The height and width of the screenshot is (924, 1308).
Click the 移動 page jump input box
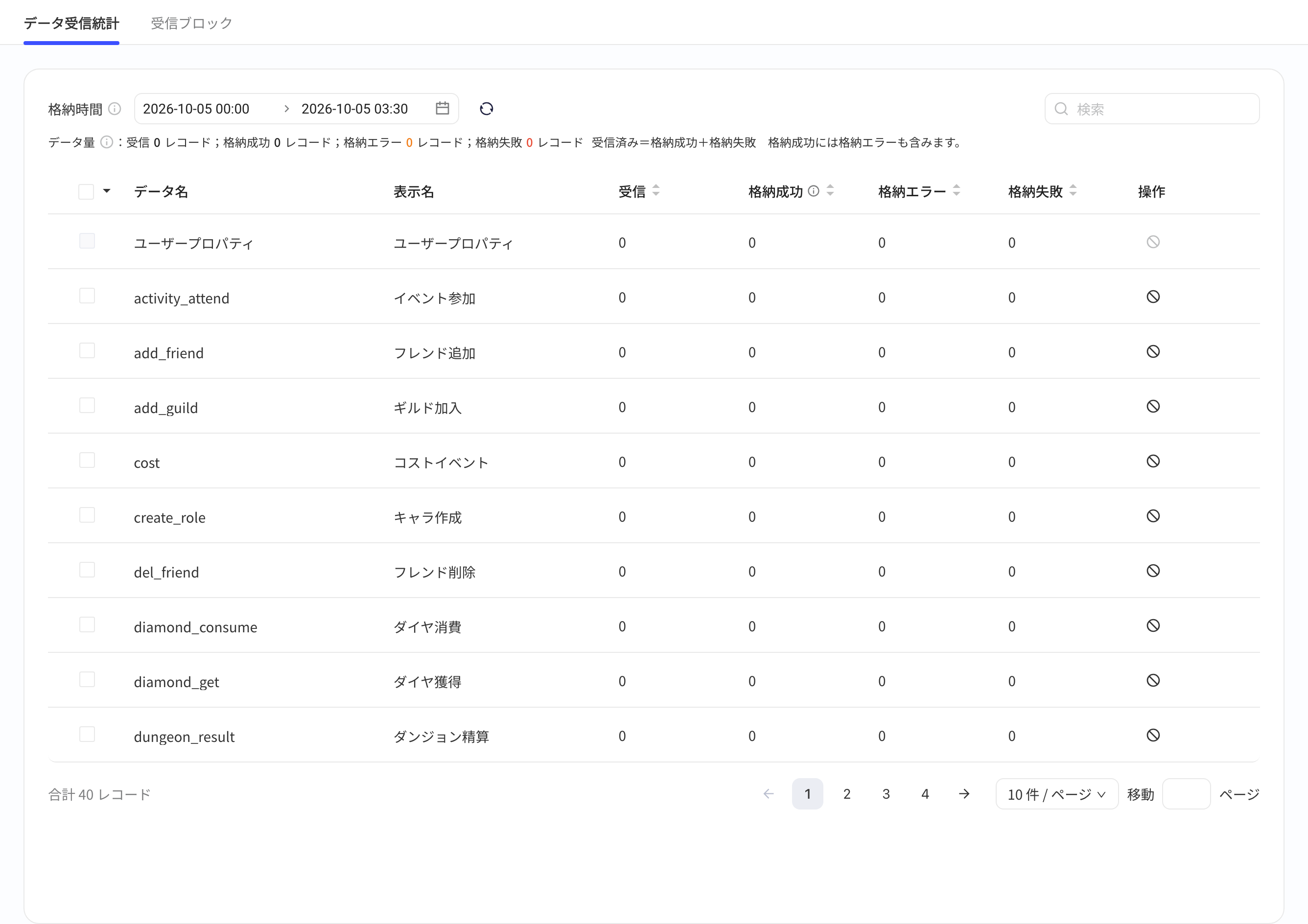coord(1186,794)
